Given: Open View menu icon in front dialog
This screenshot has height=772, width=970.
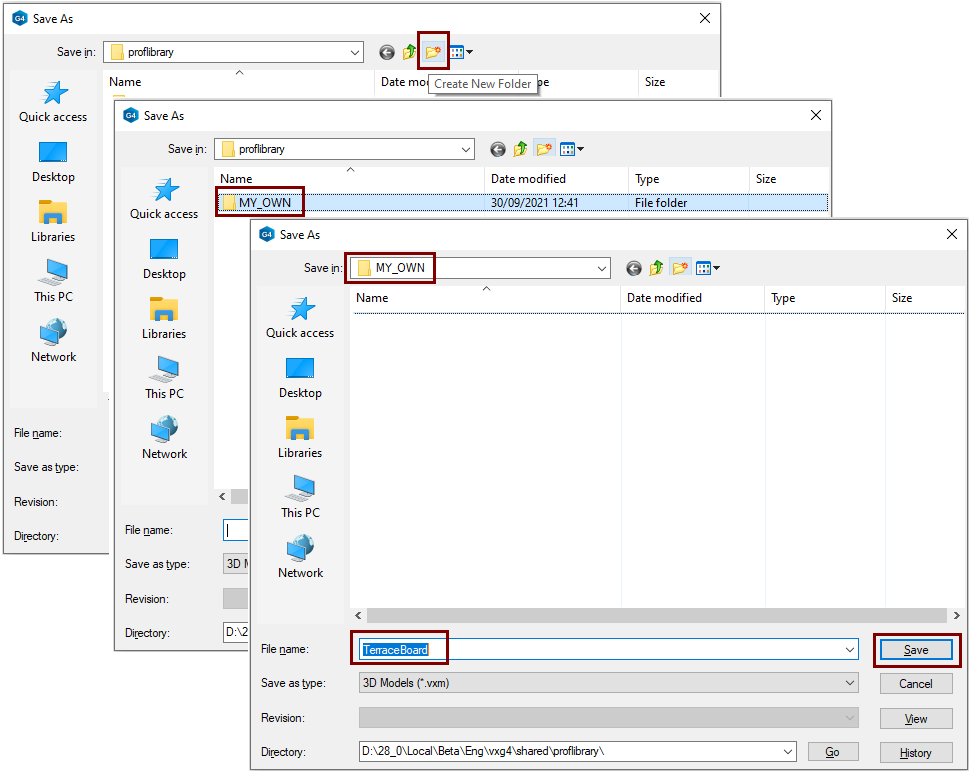Looking at the screenshot, I should 708,268.
